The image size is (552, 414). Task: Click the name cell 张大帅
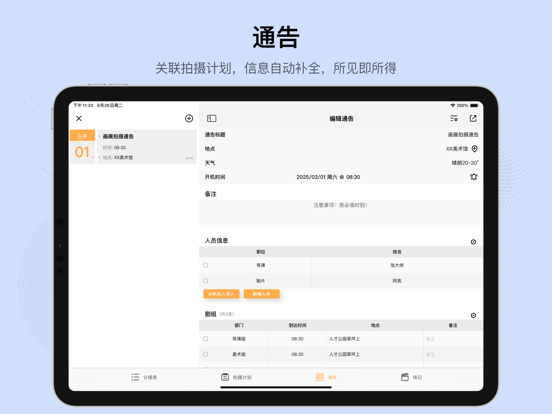point(397,265)
